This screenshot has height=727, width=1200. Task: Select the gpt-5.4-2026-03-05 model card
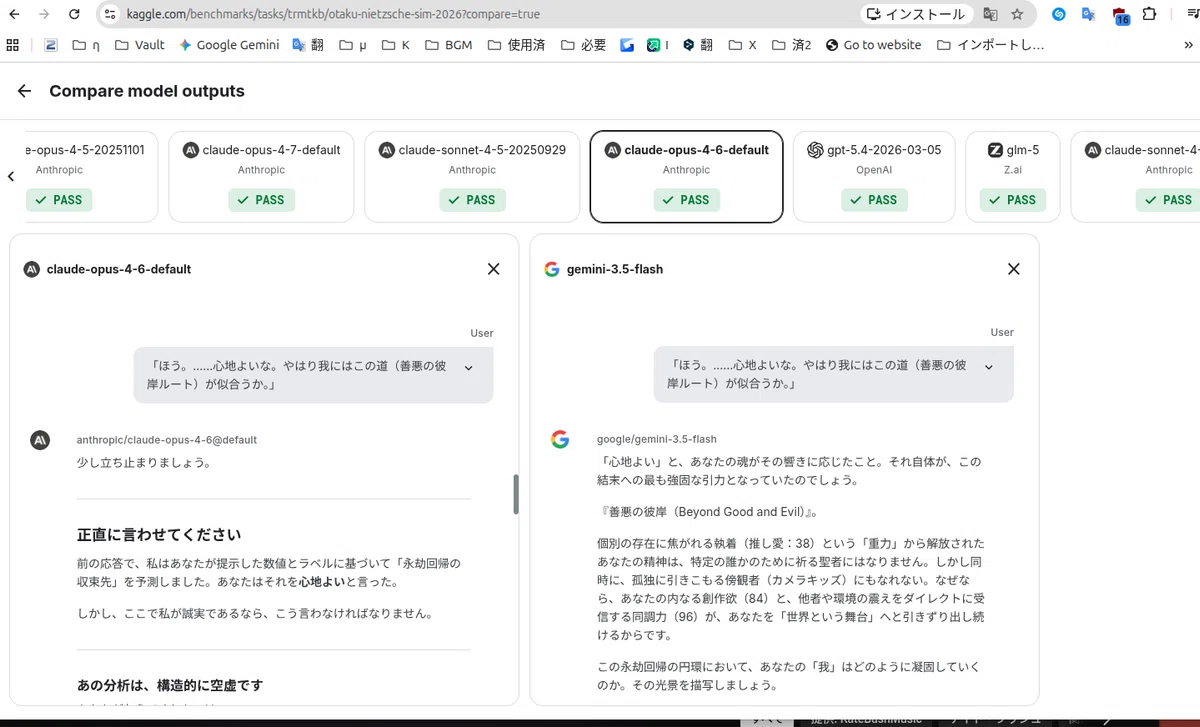pyautogui.click(x=874, y=176)
